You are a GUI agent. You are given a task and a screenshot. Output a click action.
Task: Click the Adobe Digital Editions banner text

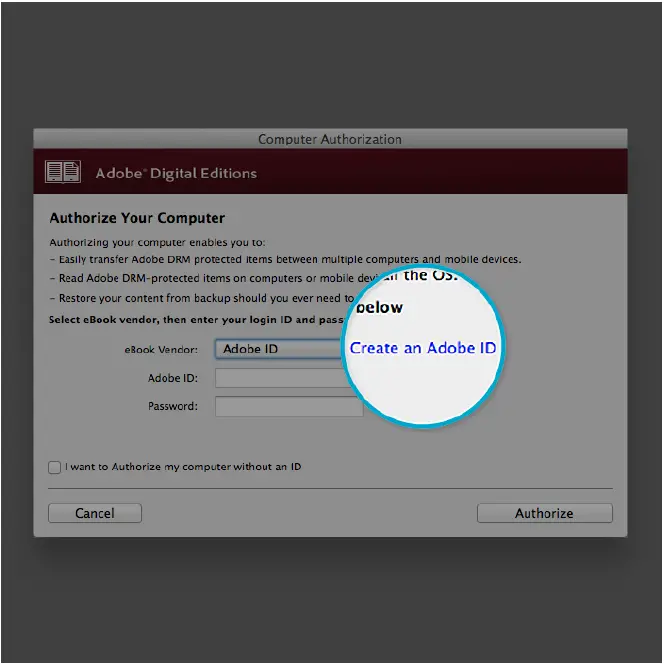[x=176, y=173]
